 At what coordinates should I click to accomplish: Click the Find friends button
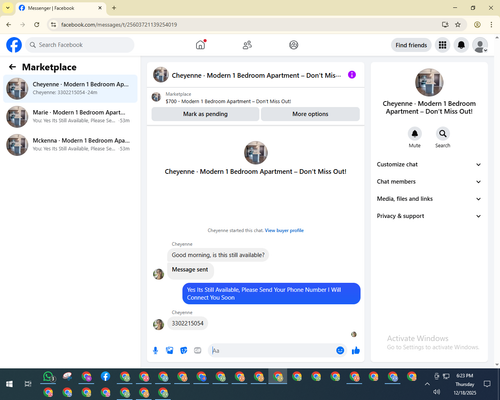click(411, 45)
